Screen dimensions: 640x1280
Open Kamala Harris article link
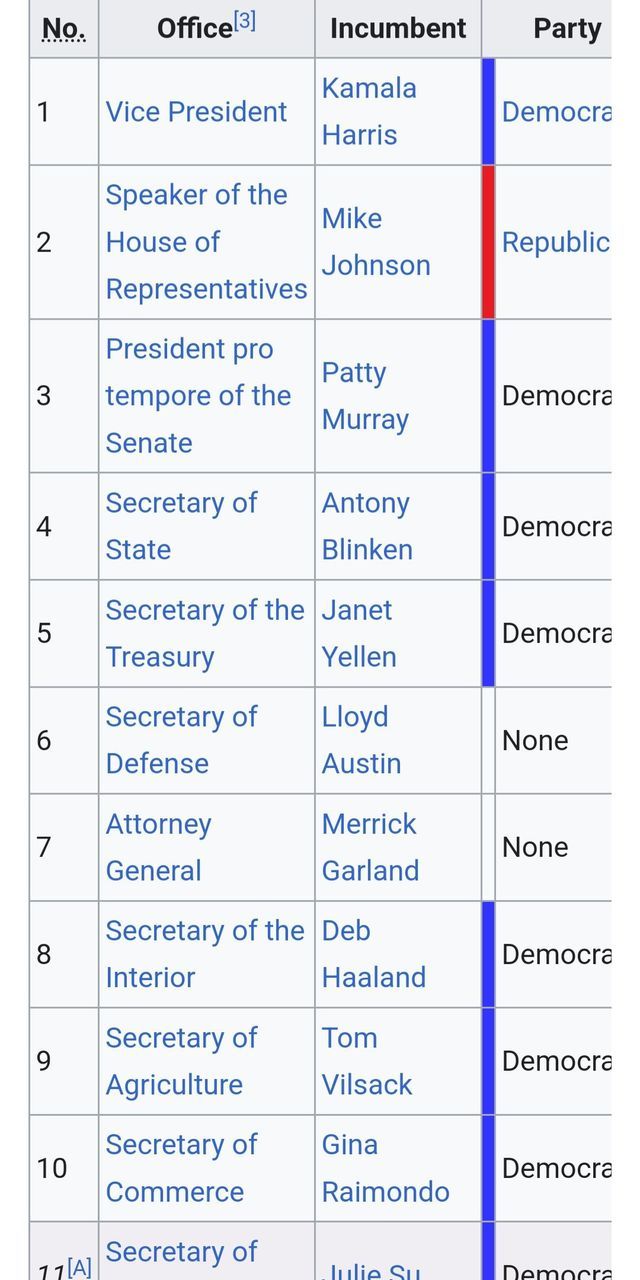[x=368, y=111]
